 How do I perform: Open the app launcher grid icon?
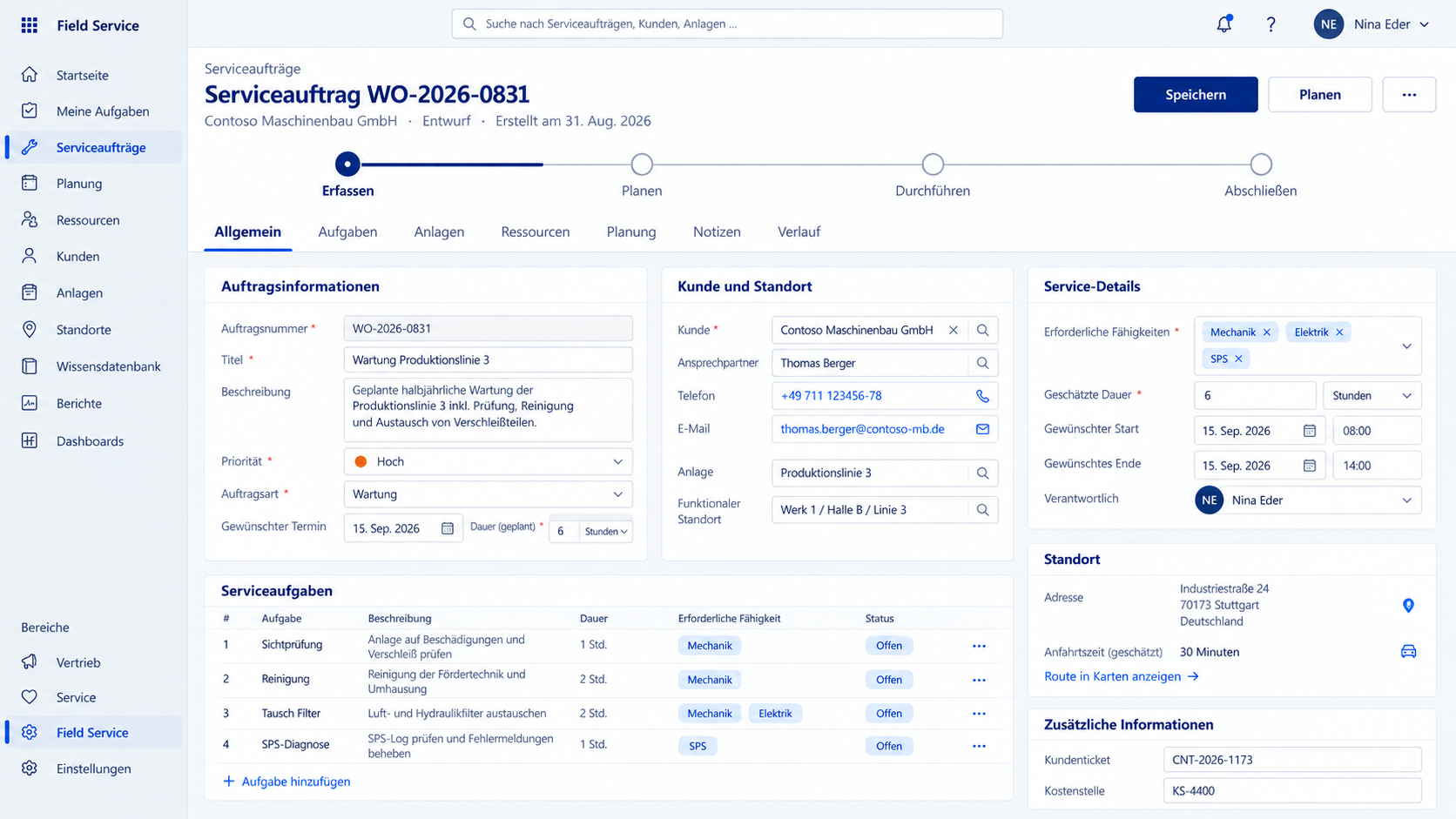pos(30,25)
